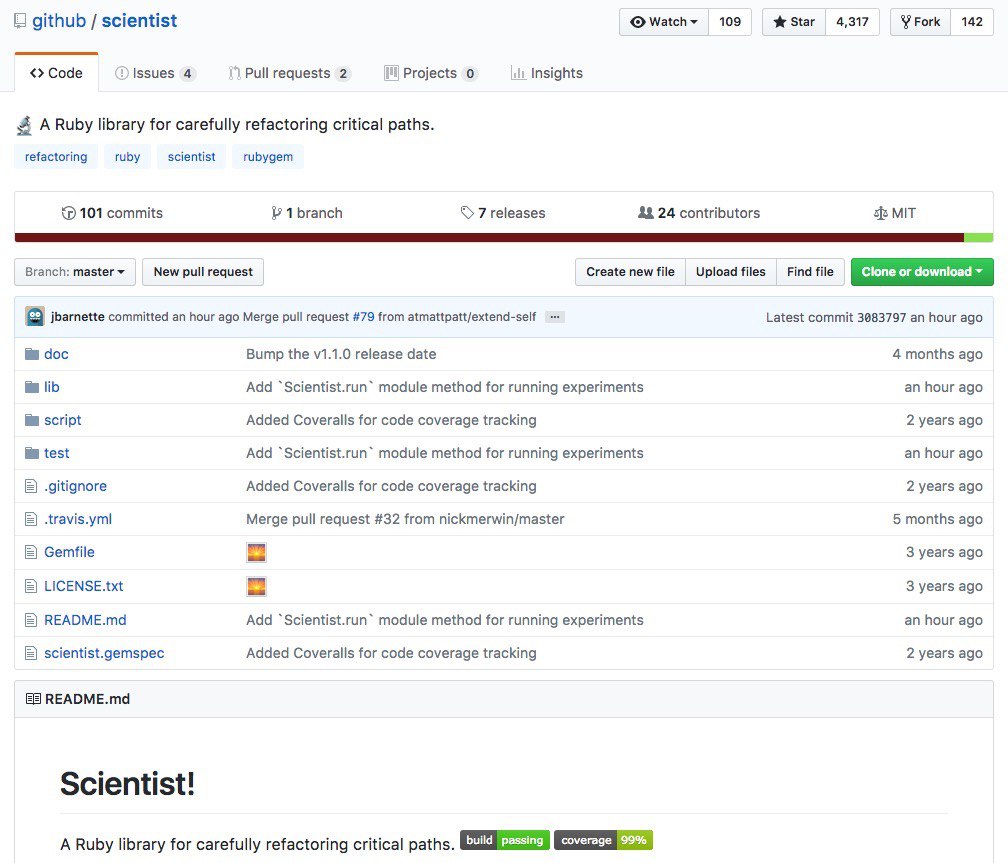Open the scientist repo name link
The width and height of the screenshot is (1008, 863).
click(140, 21)
